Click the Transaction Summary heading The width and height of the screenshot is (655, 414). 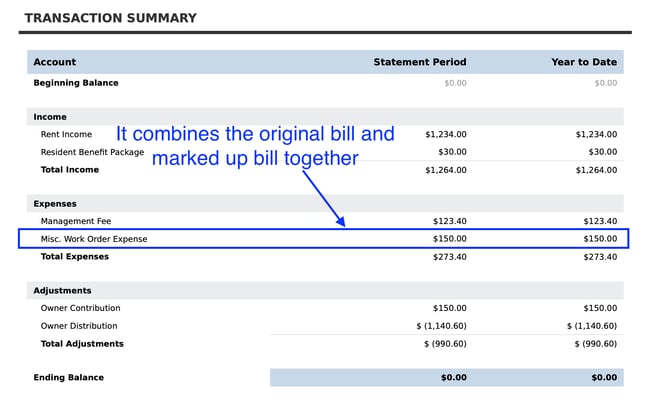point(110,18)
